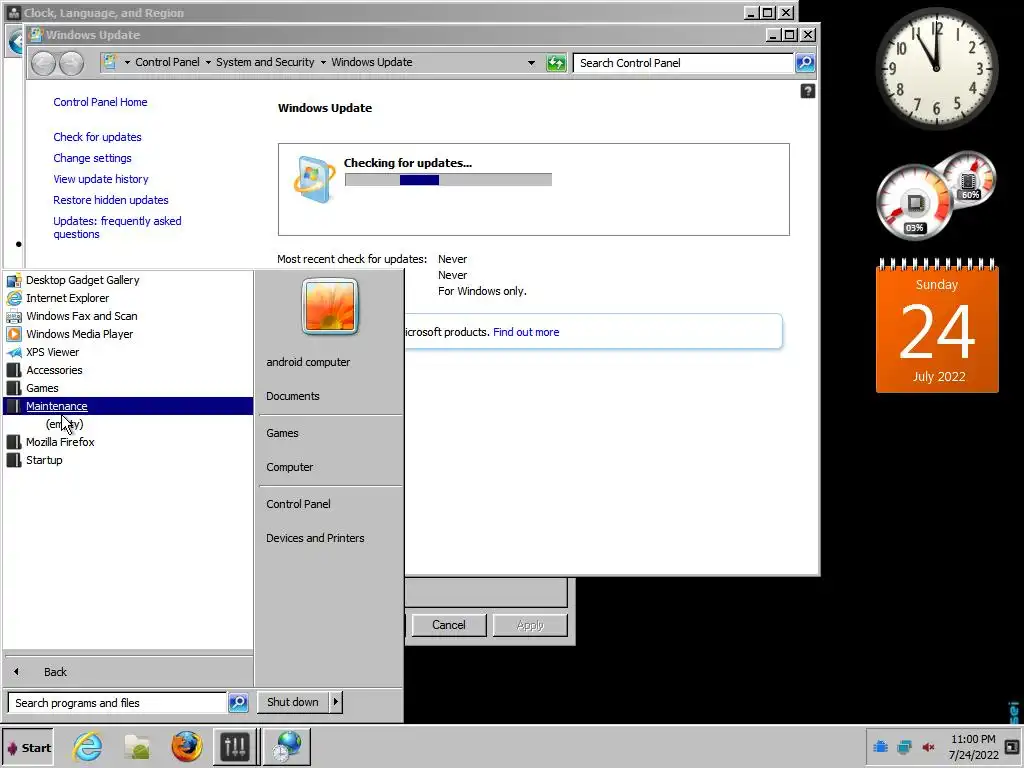Select the Control Panel breadcrumb

pos(167,62)
